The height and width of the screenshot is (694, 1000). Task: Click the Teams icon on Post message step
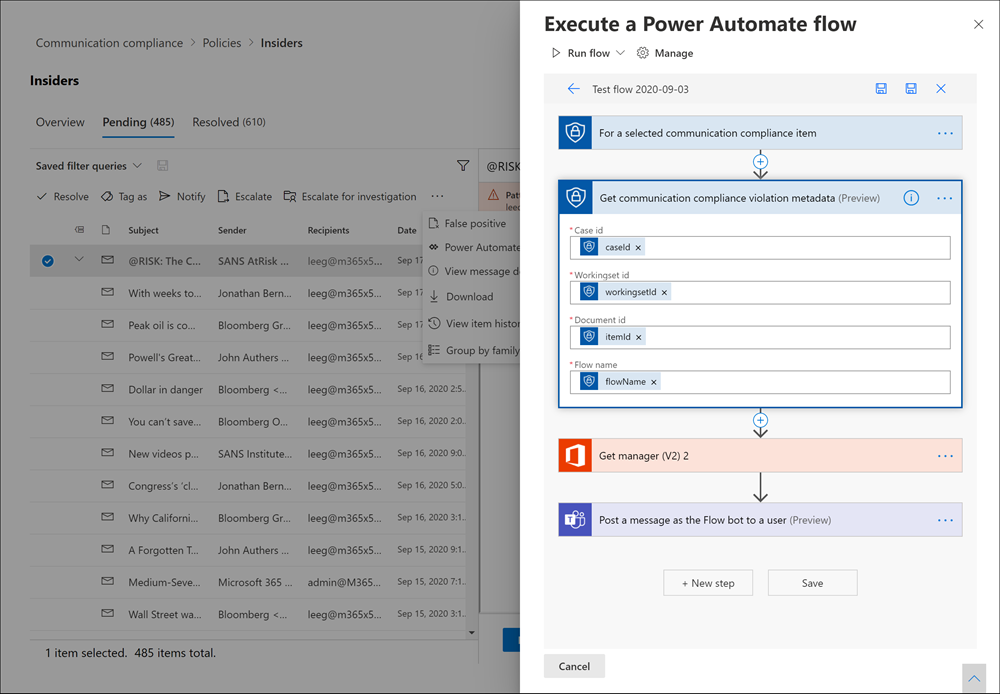pos(576,520)
